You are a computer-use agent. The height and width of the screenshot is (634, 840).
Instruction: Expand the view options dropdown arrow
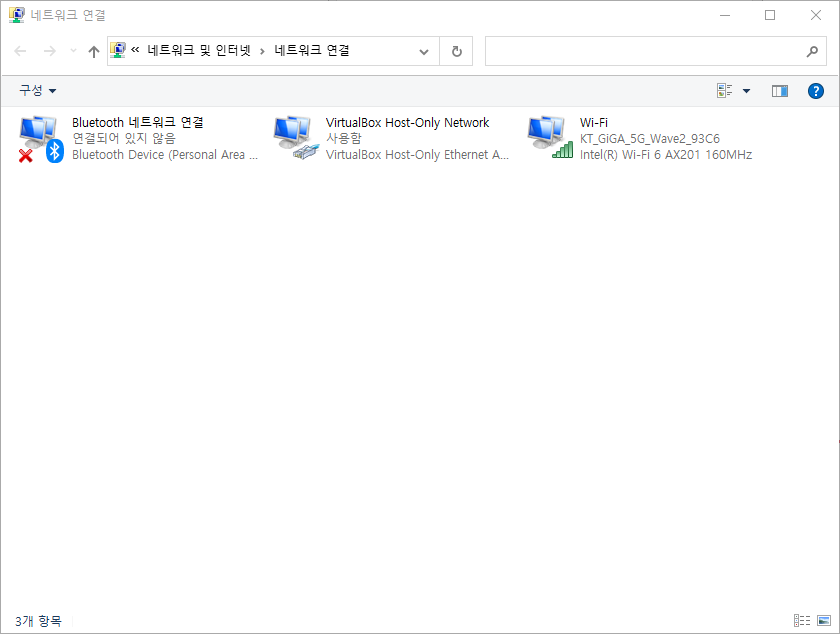pos(746,91)
